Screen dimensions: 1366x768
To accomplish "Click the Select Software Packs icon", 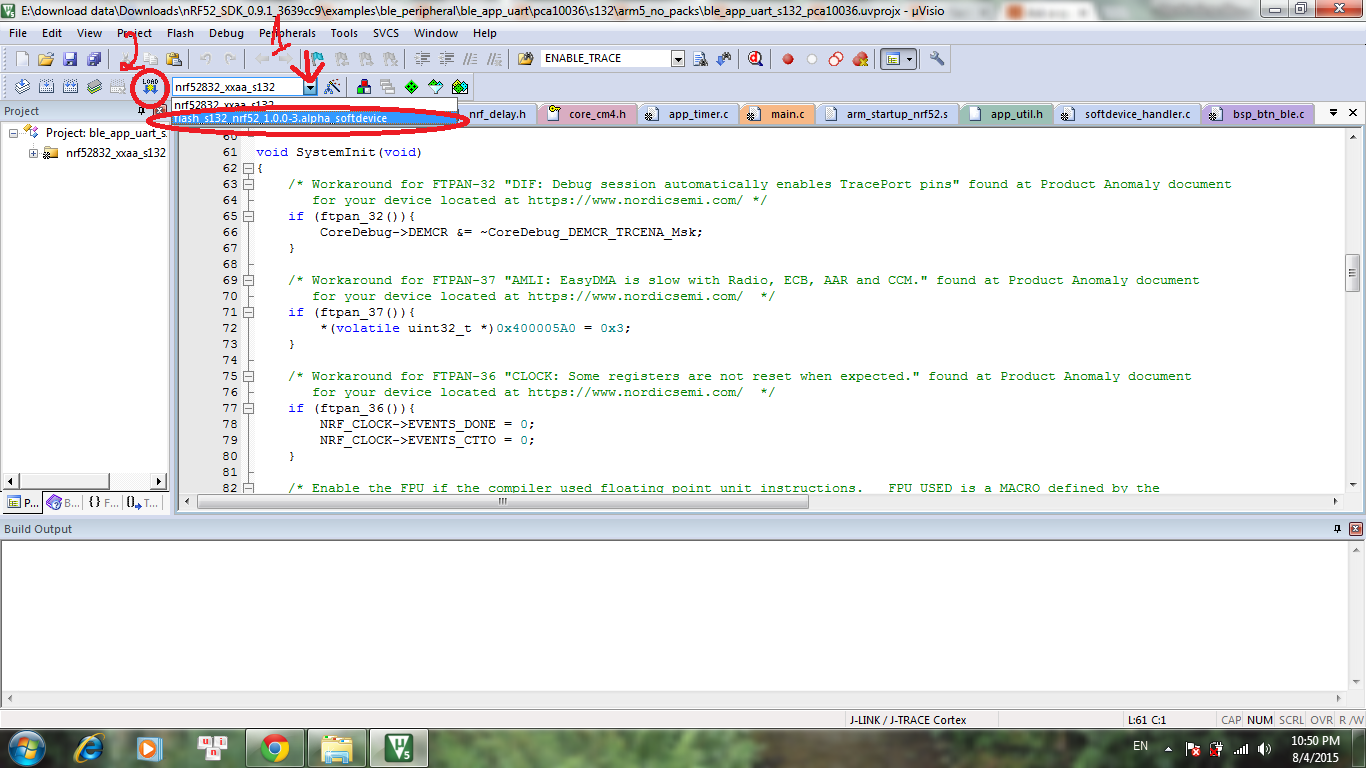I will tap(435, 87).
